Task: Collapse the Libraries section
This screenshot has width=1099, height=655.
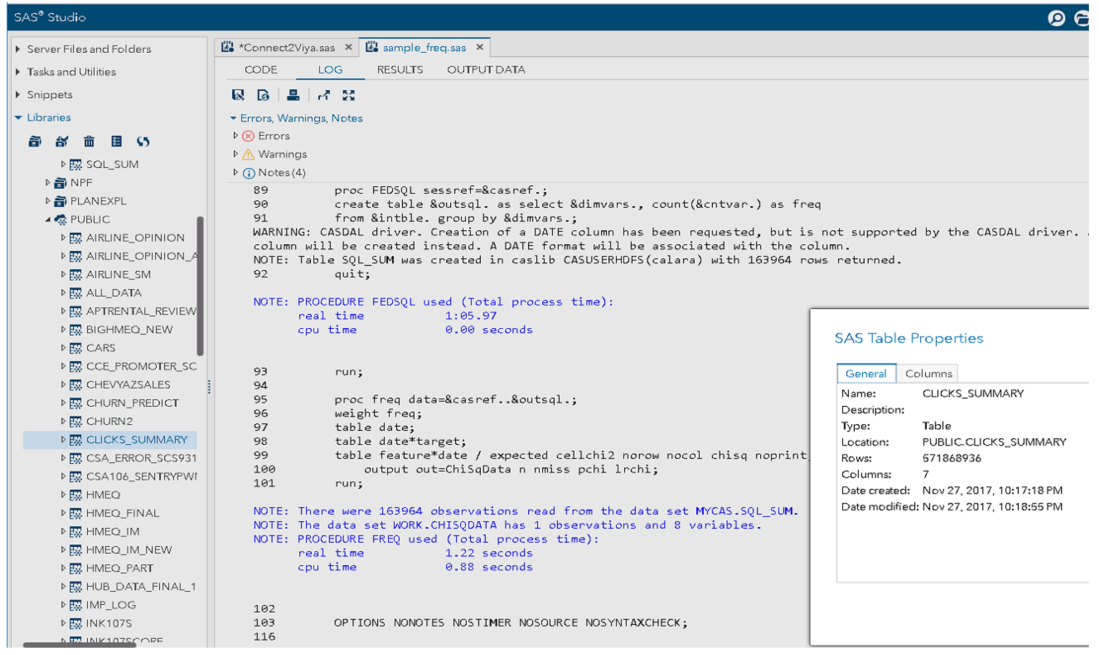Action: tap(18, 118)
